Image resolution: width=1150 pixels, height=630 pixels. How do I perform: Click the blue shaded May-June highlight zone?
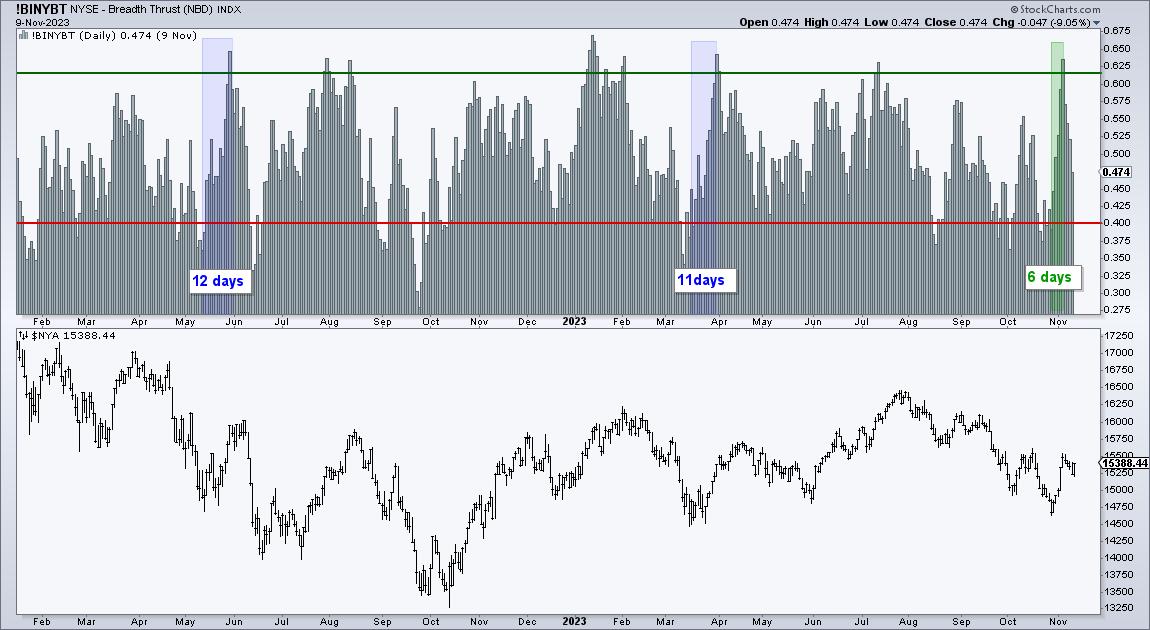(x=217, y=150)
